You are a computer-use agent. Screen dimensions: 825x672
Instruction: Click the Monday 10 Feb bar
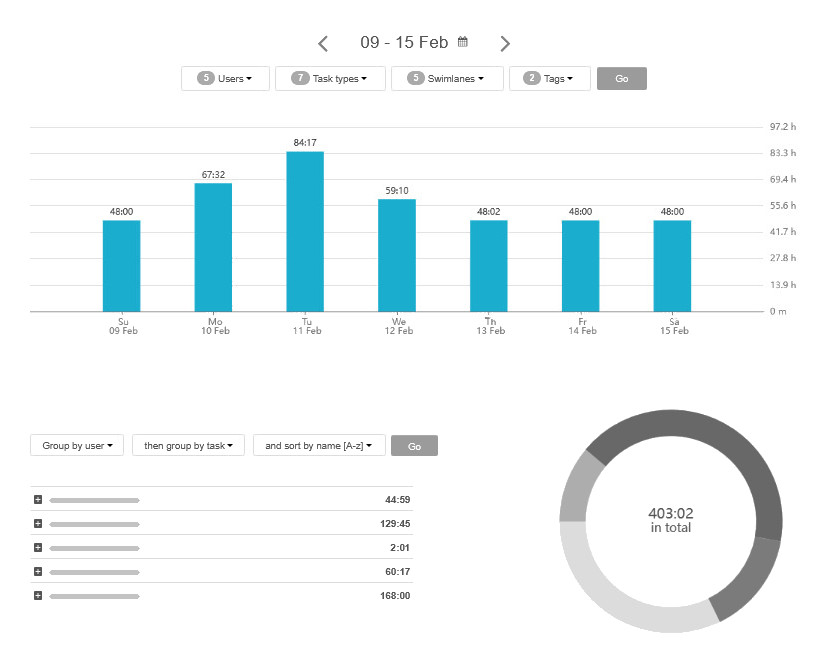click(213, 247)
